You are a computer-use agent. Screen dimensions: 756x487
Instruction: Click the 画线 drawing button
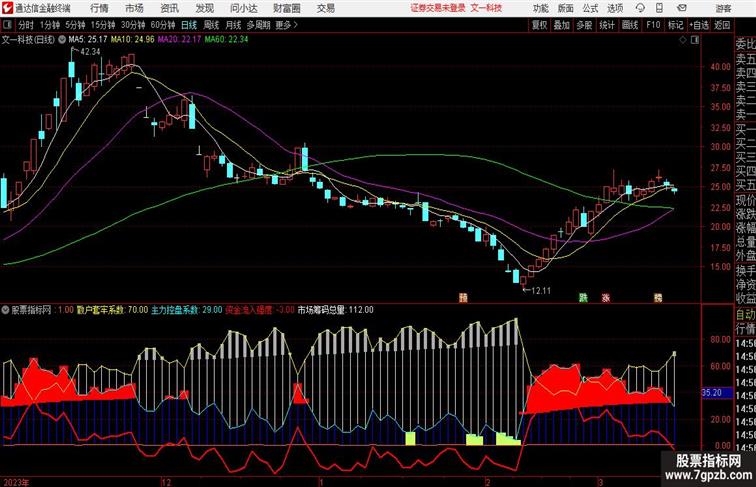(x=630, y=25)
